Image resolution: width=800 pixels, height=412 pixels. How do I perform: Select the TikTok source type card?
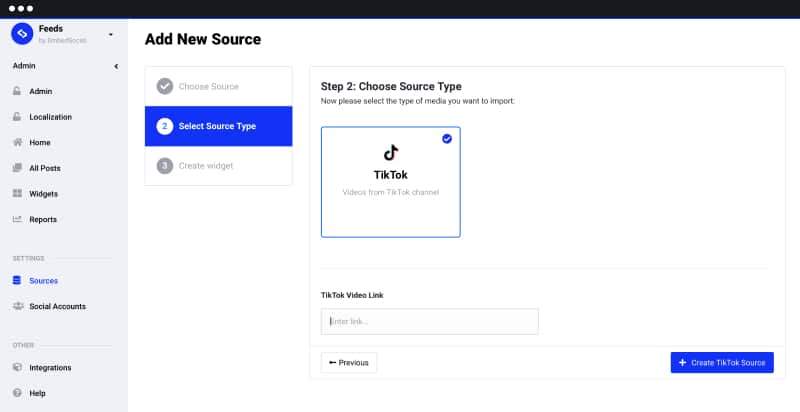[391, 182]
